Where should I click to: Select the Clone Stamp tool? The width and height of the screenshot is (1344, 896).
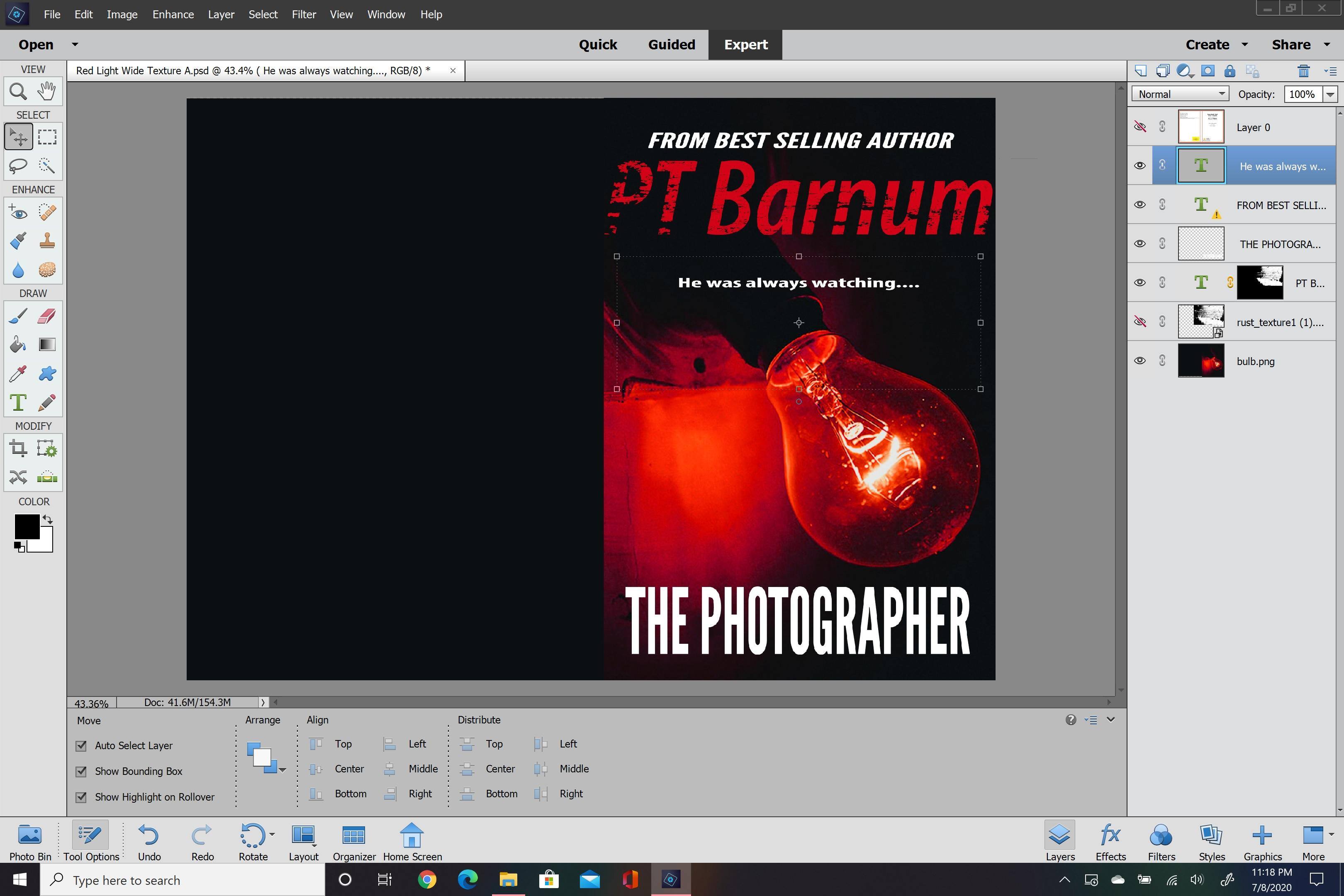pos(47,241)
